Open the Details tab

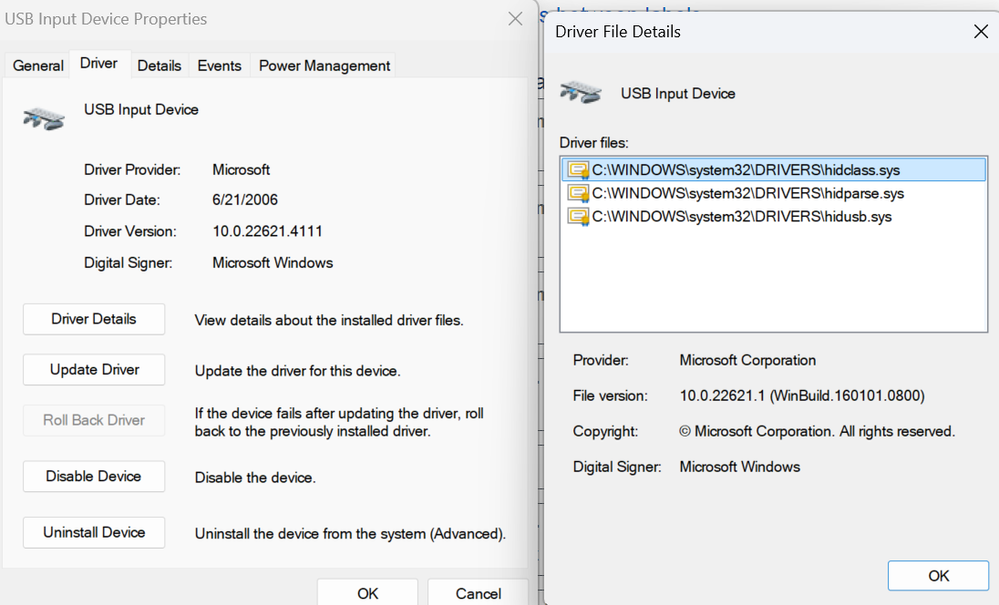tap(159, 66)
